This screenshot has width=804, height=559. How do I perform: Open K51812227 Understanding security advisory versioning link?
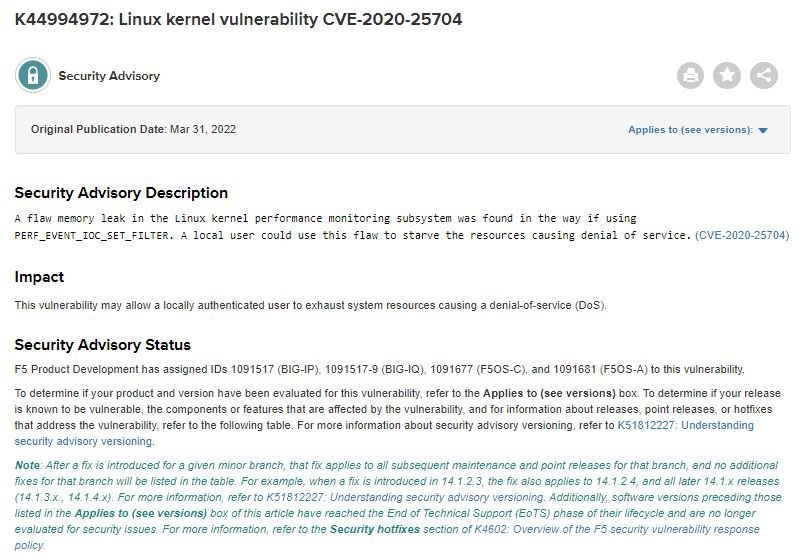coord(685,425)
